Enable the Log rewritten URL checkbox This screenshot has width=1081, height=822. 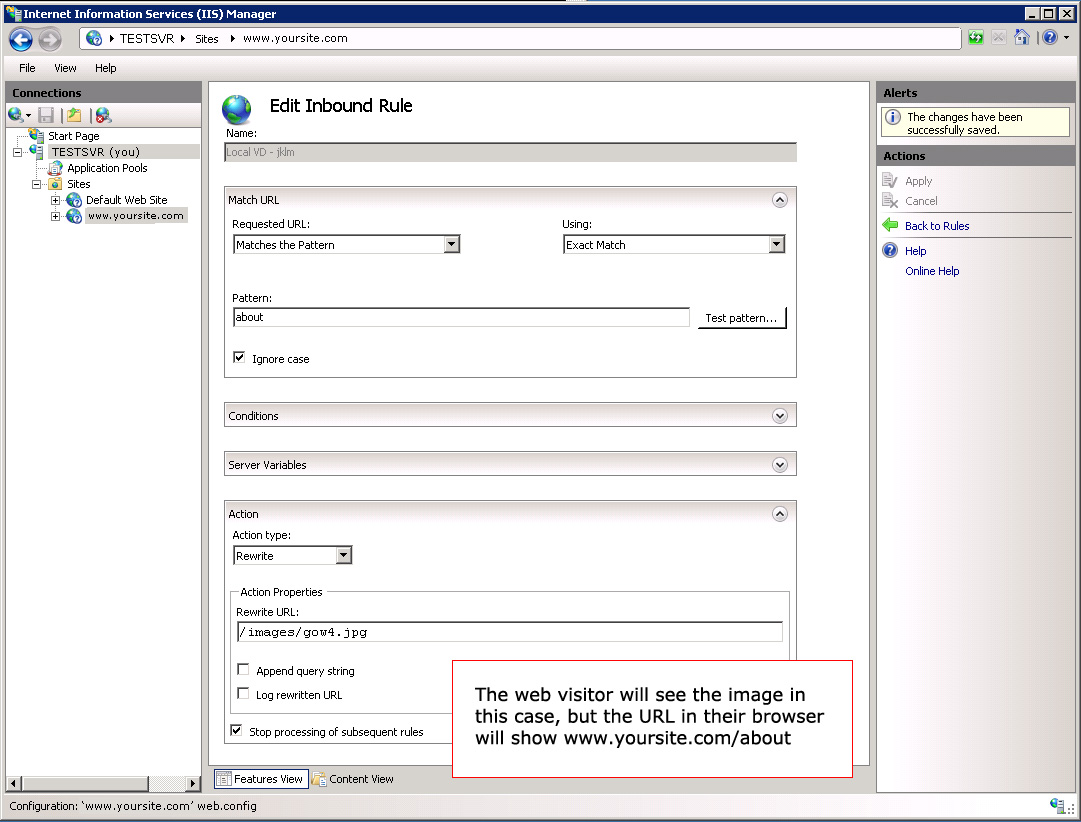click(x=243, y=693)
